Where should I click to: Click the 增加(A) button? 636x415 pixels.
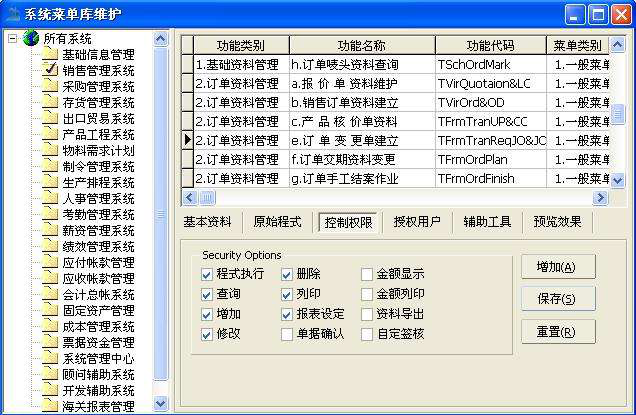point(557,267)
